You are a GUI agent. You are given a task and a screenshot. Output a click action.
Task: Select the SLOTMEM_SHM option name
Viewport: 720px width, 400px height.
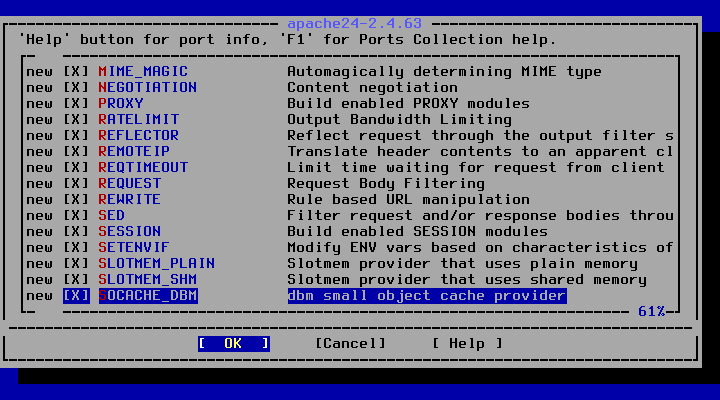[148, 280]
